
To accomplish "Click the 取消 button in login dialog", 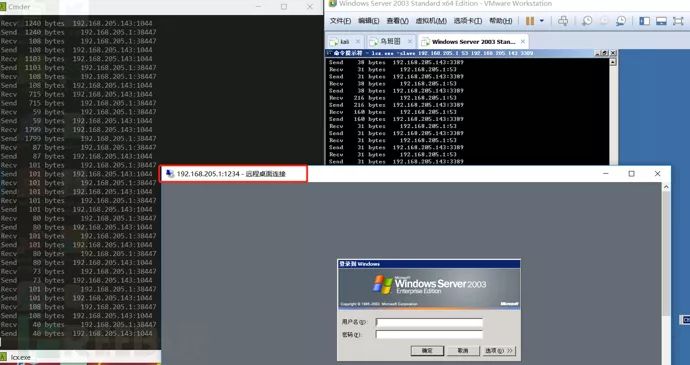I will (x=463, y=351).
